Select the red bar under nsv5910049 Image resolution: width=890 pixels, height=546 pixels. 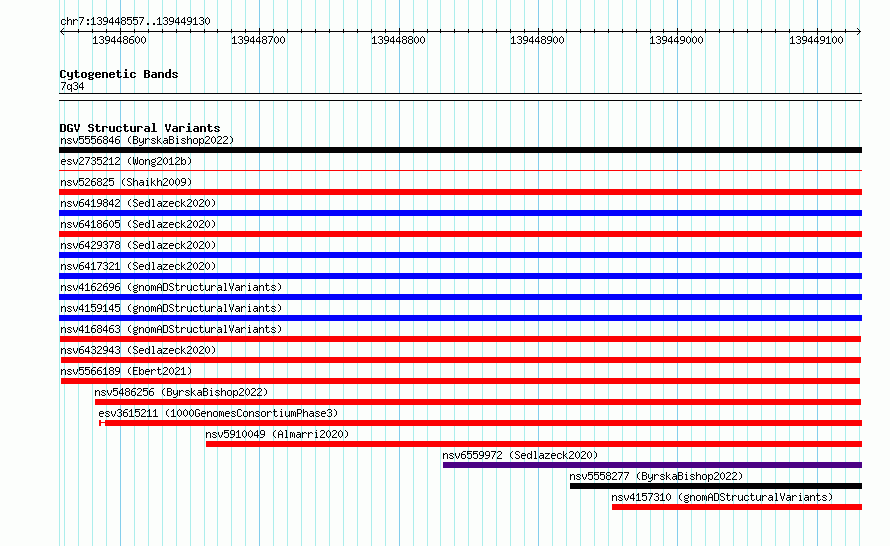coord(534,444)
